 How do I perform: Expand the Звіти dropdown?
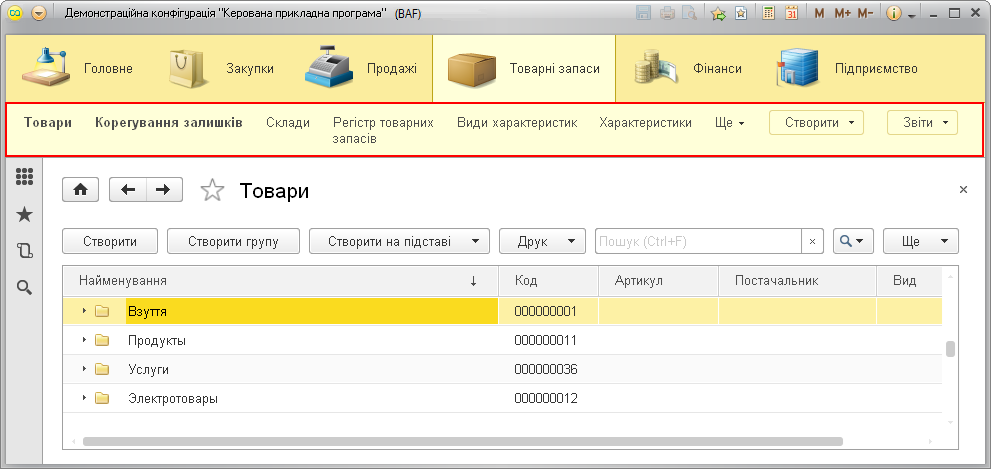click(922, 123)
